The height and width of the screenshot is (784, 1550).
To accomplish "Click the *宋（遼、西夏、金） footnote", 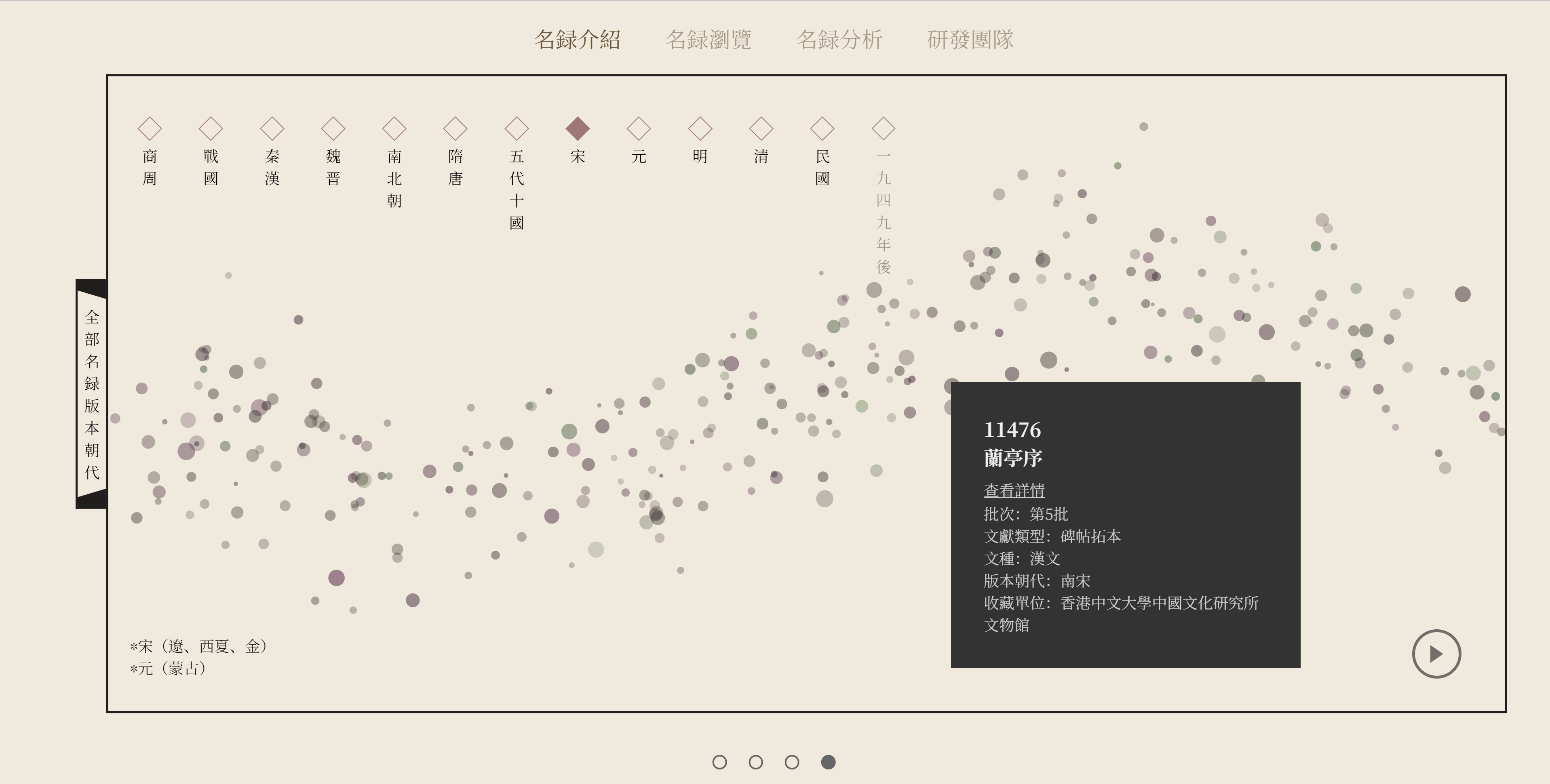I will pos(198,646).
